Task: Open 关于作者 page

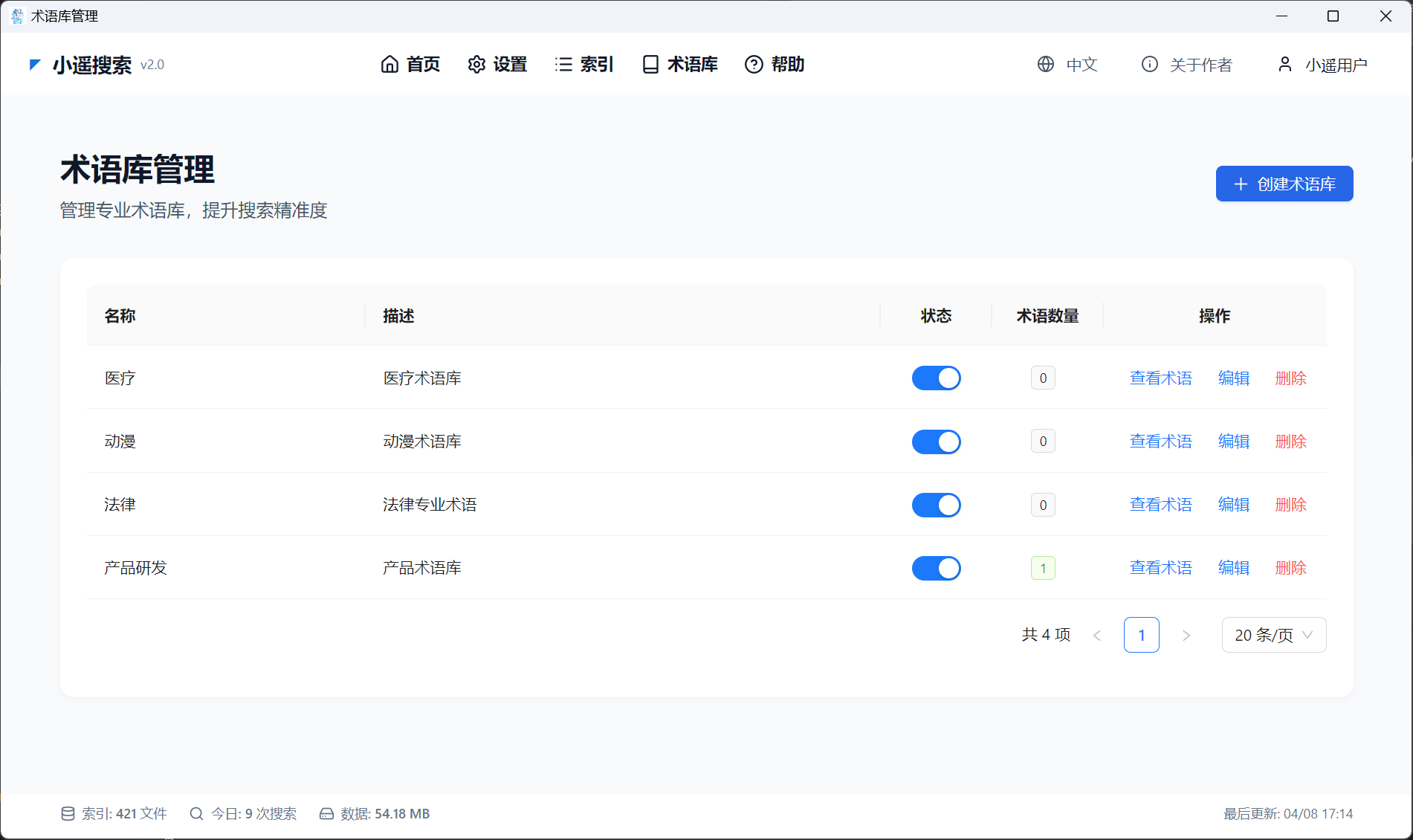Action: 1187,65
